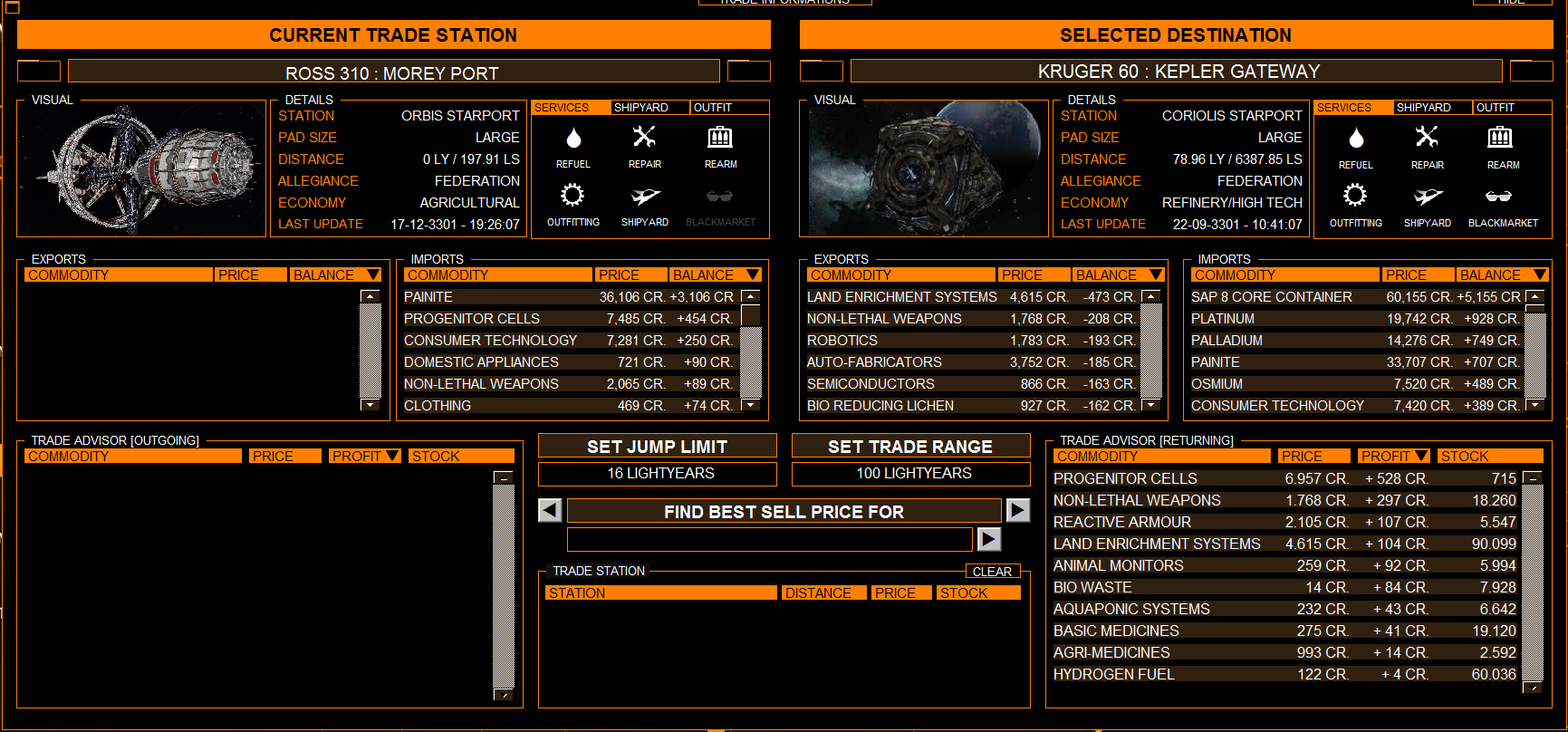This screenshot has width=1568, height=732.
Task: Click Find Best Sell Price For button
Action: coord(784,511)
